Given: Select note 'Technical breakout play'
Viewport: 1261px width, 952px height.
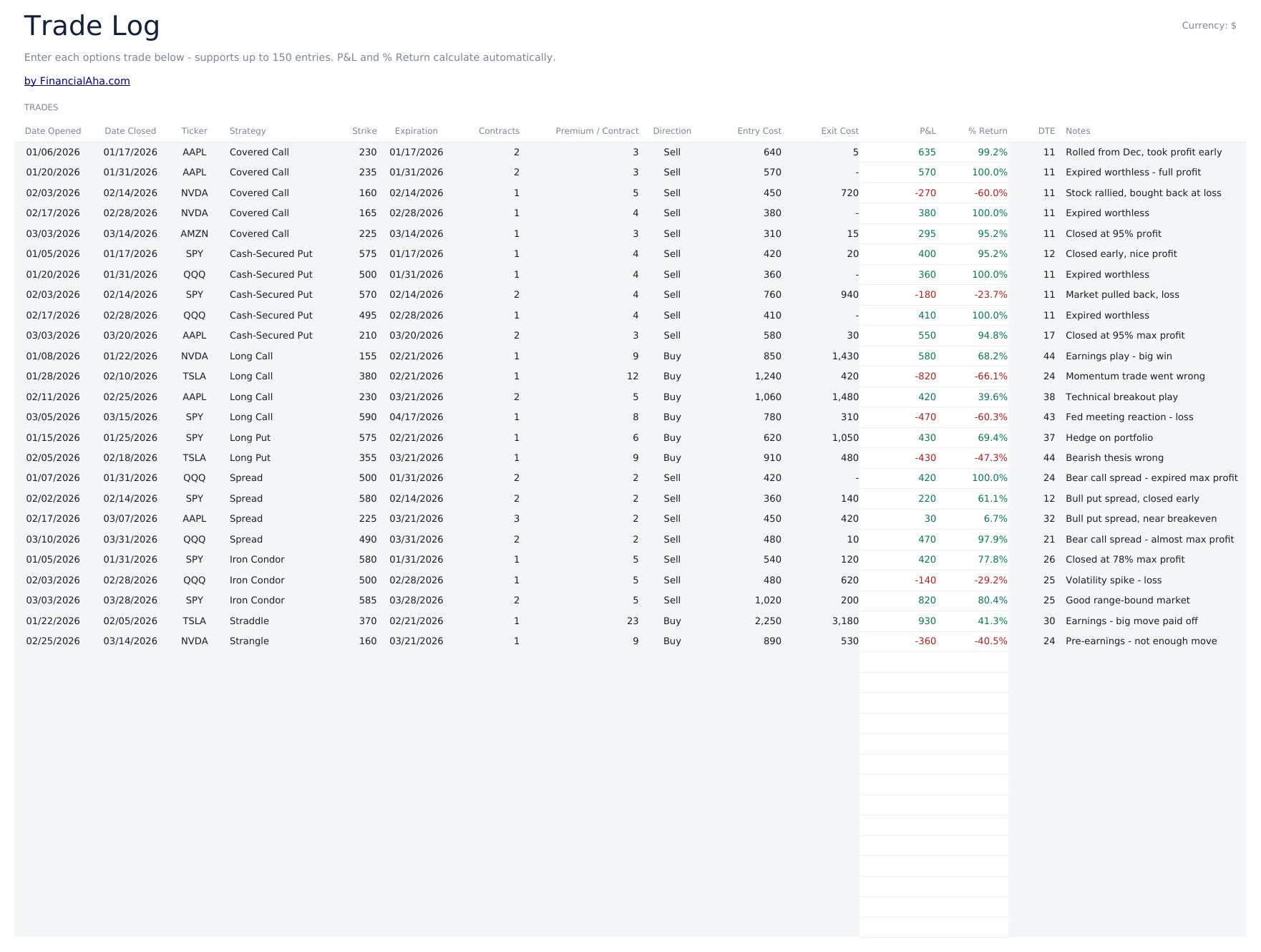Looking at the screenshot, I should click(1121, 397).
